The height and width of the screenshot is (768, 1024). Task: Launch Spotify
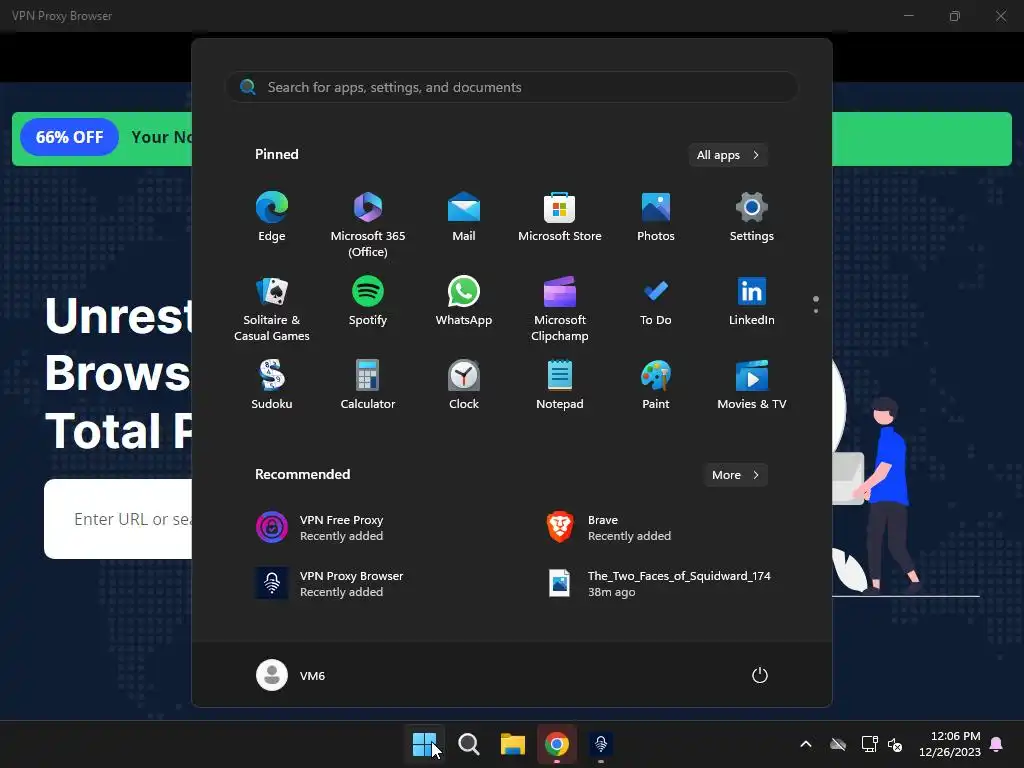point(368,302)
